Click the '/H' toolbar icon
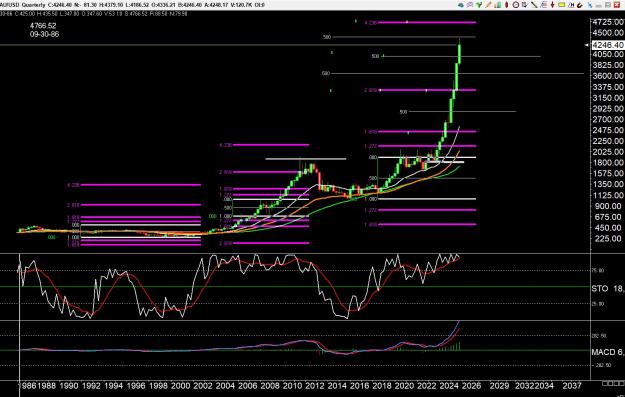Screen dimensions: 625x397 tap(571, 5)
